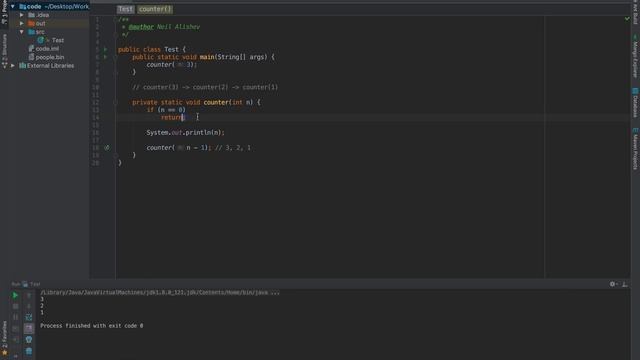This screenshot has width=640, height=360.
Task: Open the Structure tool window tab
Action: 4,51
